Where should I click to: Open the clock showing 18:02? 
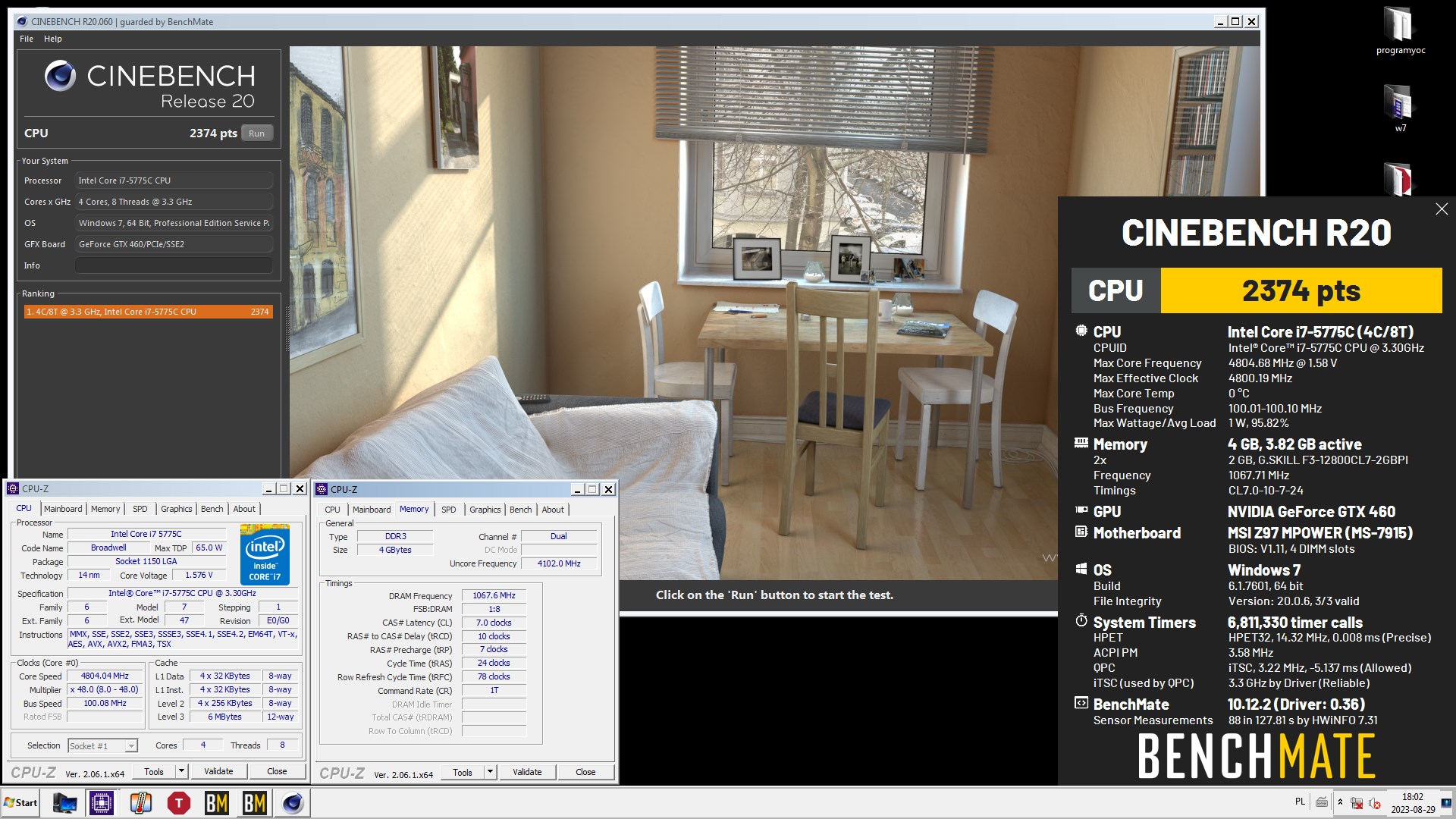point(1412,803)
